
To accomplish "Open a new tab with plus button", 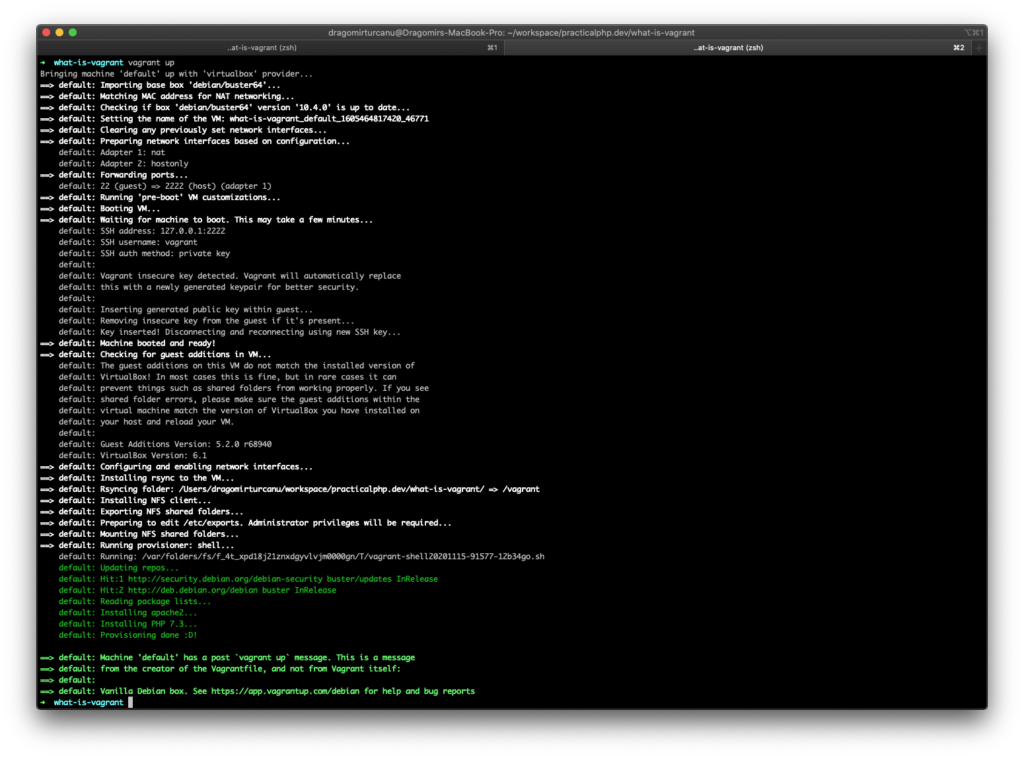I will click(x=979, y=47).
